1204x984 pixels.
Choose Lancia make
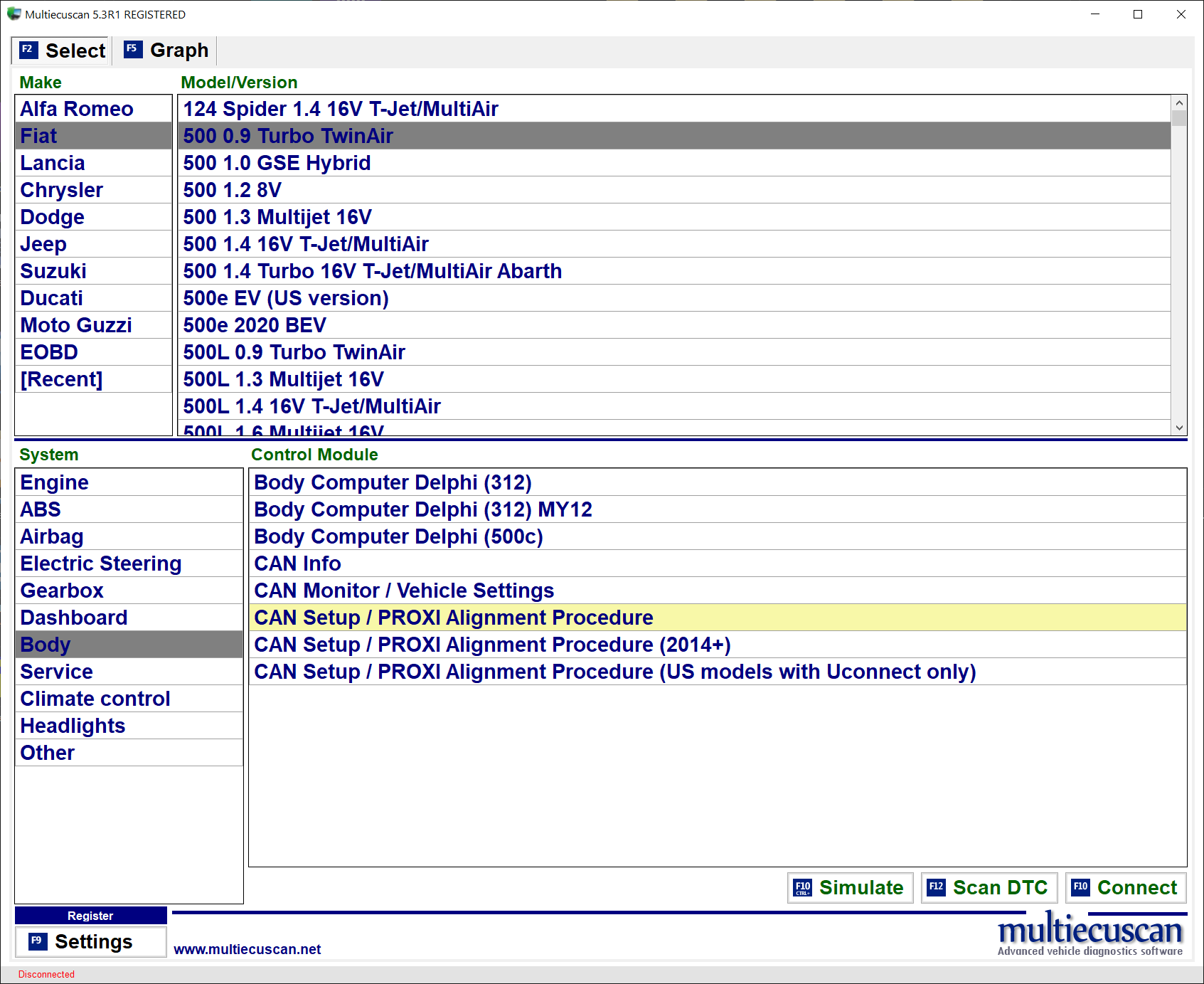click(x=94, y=163)
